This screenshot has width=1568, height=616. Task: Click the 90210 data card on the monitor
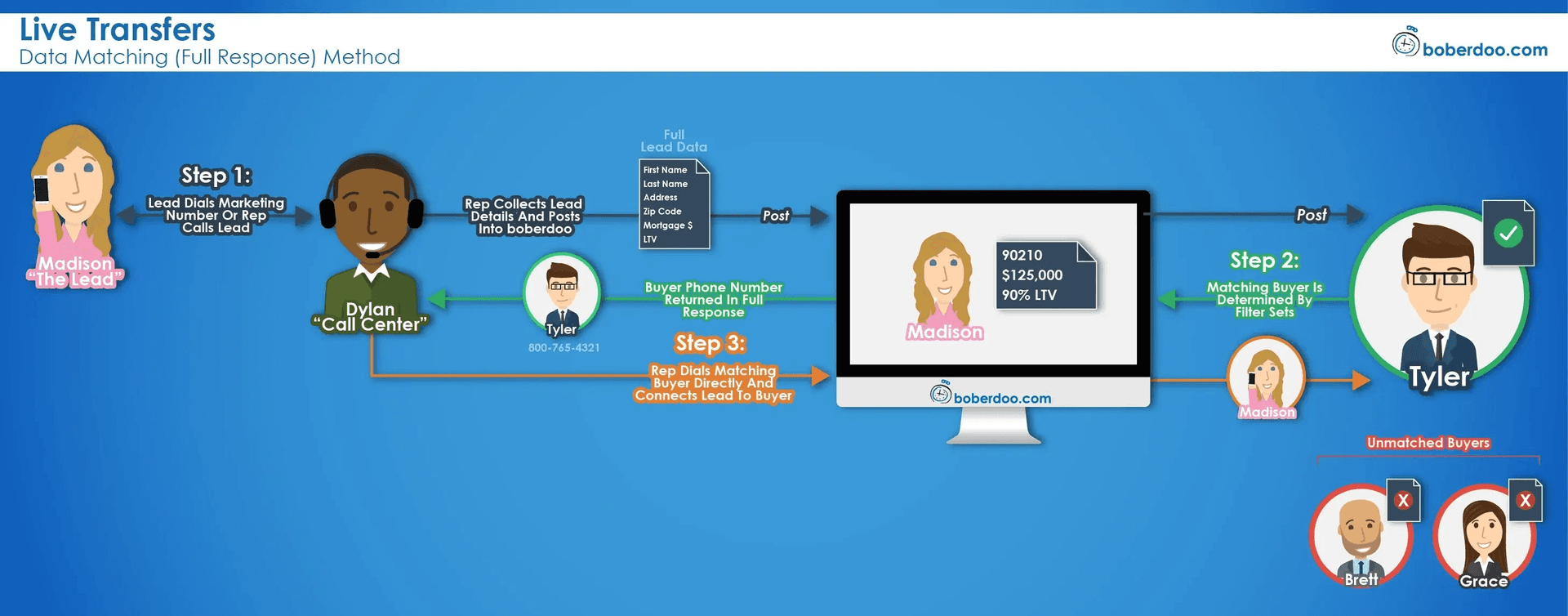[x=1045, y=275]
